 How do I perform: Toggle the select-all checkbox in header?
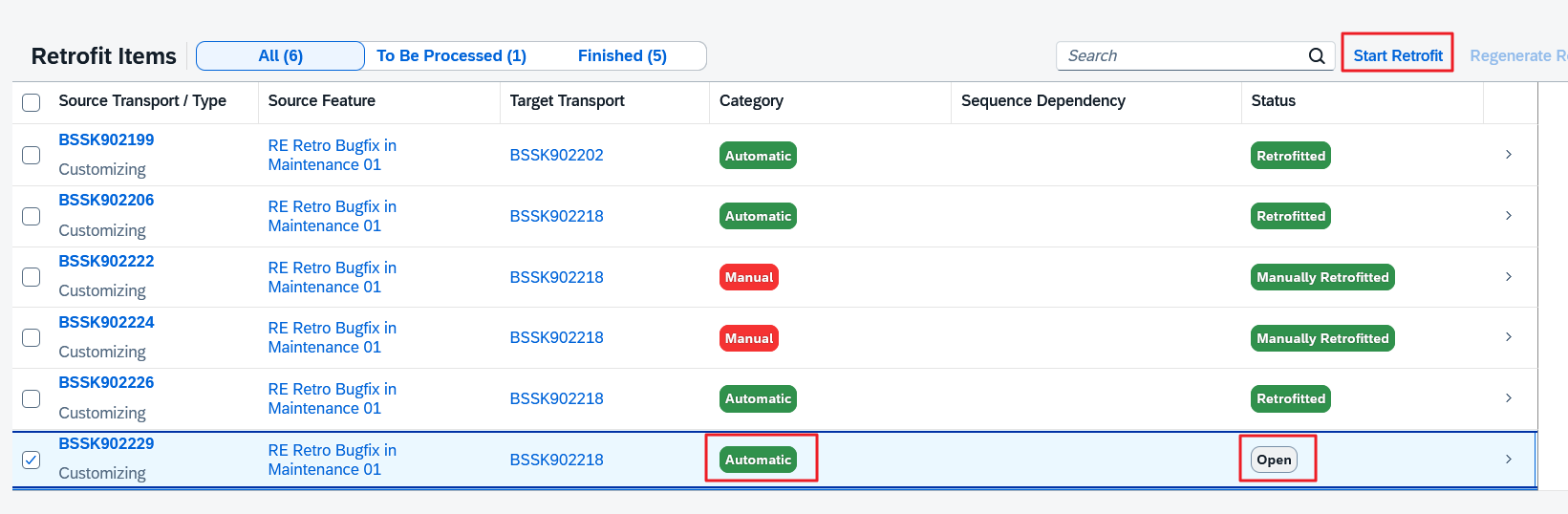32,102
